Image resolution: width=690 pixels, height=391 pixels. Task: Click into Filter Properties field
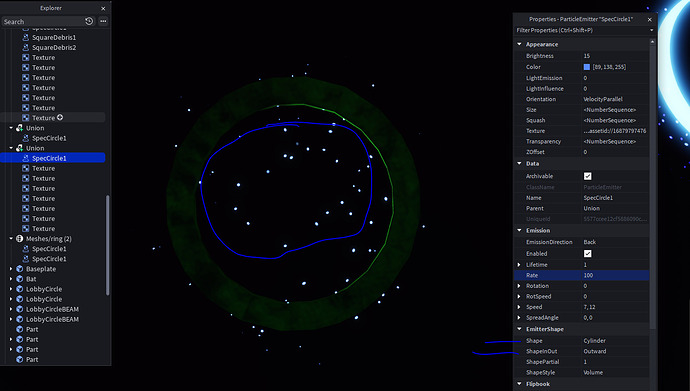click(x=581, y=30)
